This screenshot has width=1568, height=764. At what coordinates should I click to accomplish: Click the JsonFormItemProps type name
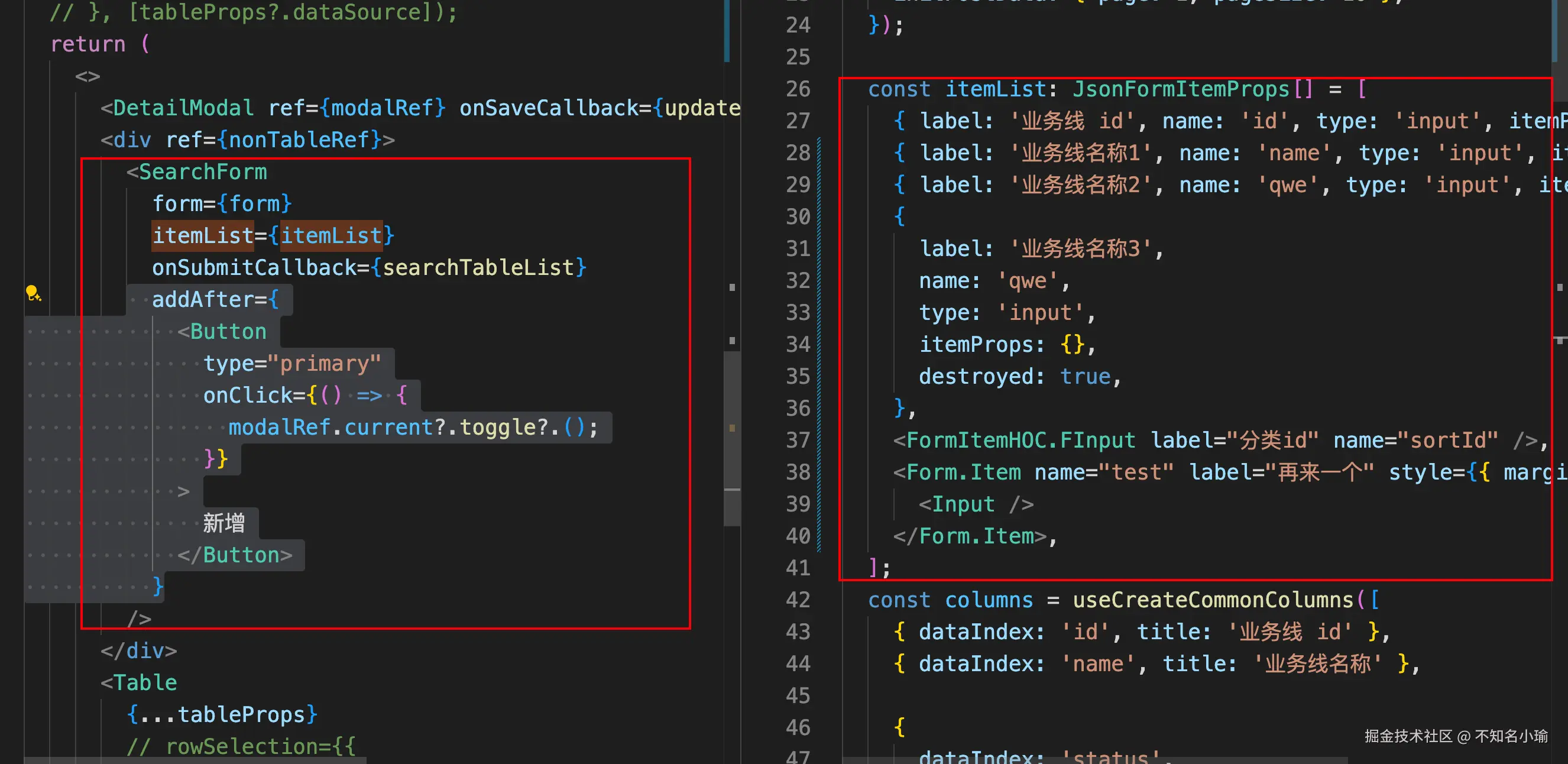pos(1180,89)
